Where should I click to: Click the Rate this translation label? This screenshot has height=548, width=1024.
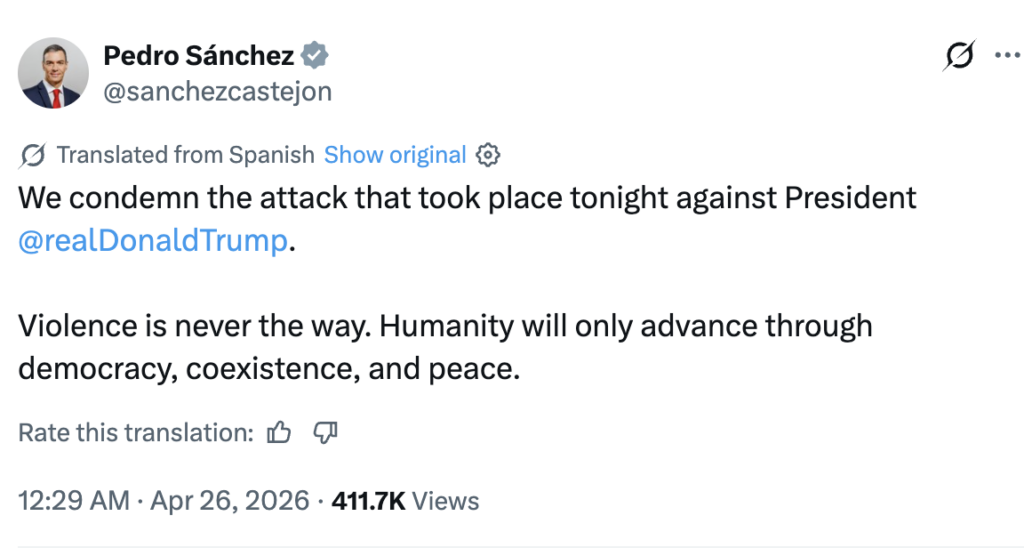(x=136, y=433)
